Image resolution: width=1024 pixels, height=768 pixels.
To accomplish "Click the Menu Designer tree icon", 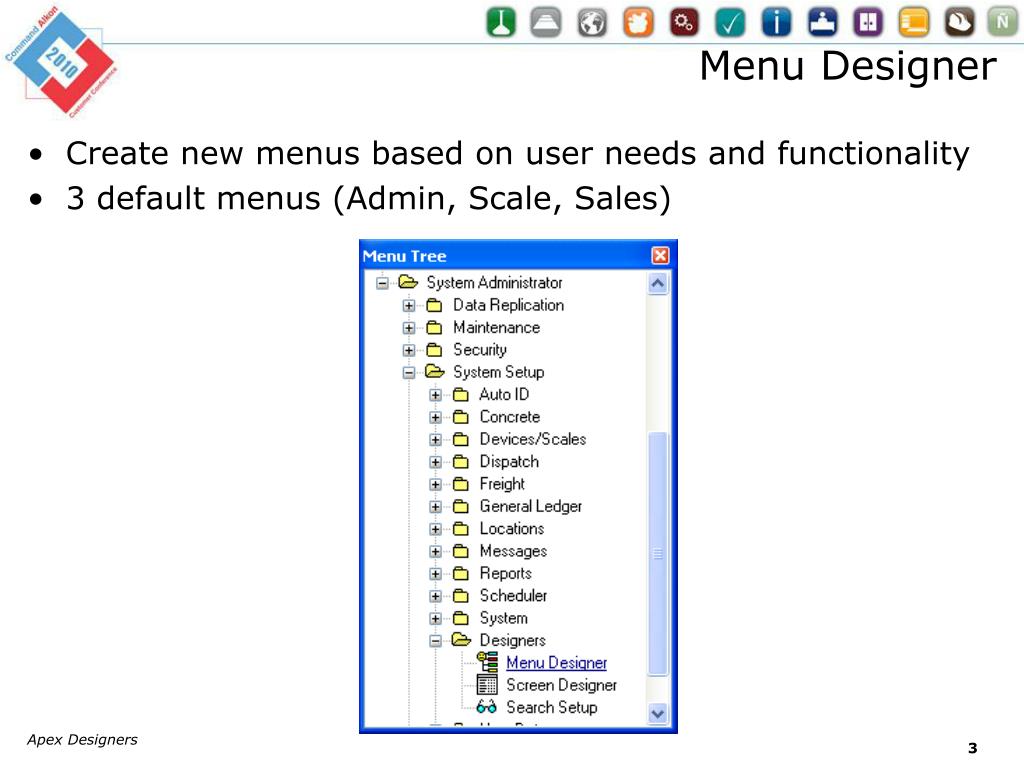I will click(x=487, y=662).
